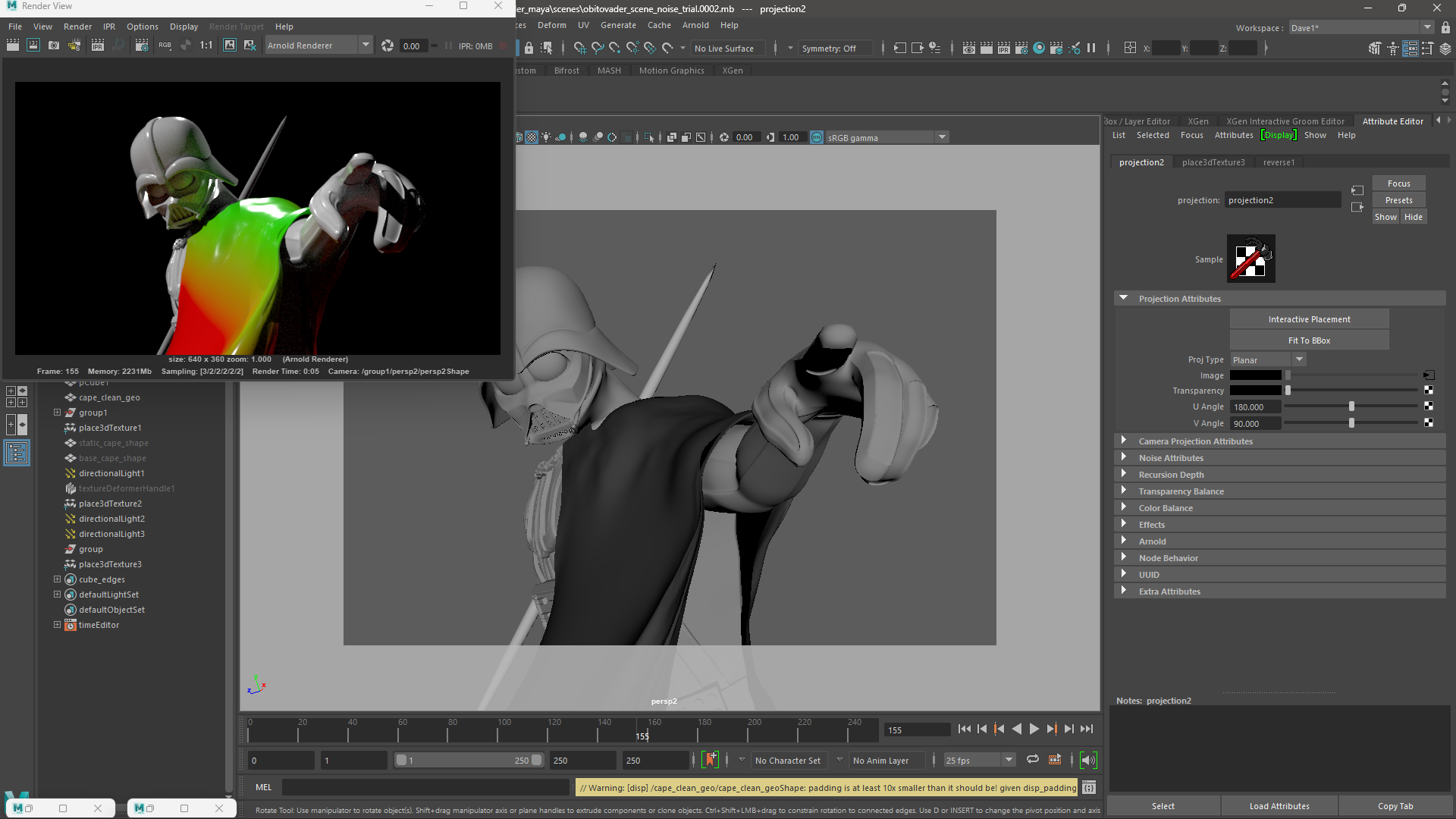Open the Arnold Renderer dropdown
Screen dimensions: 1456x819
tap(366, 45)
